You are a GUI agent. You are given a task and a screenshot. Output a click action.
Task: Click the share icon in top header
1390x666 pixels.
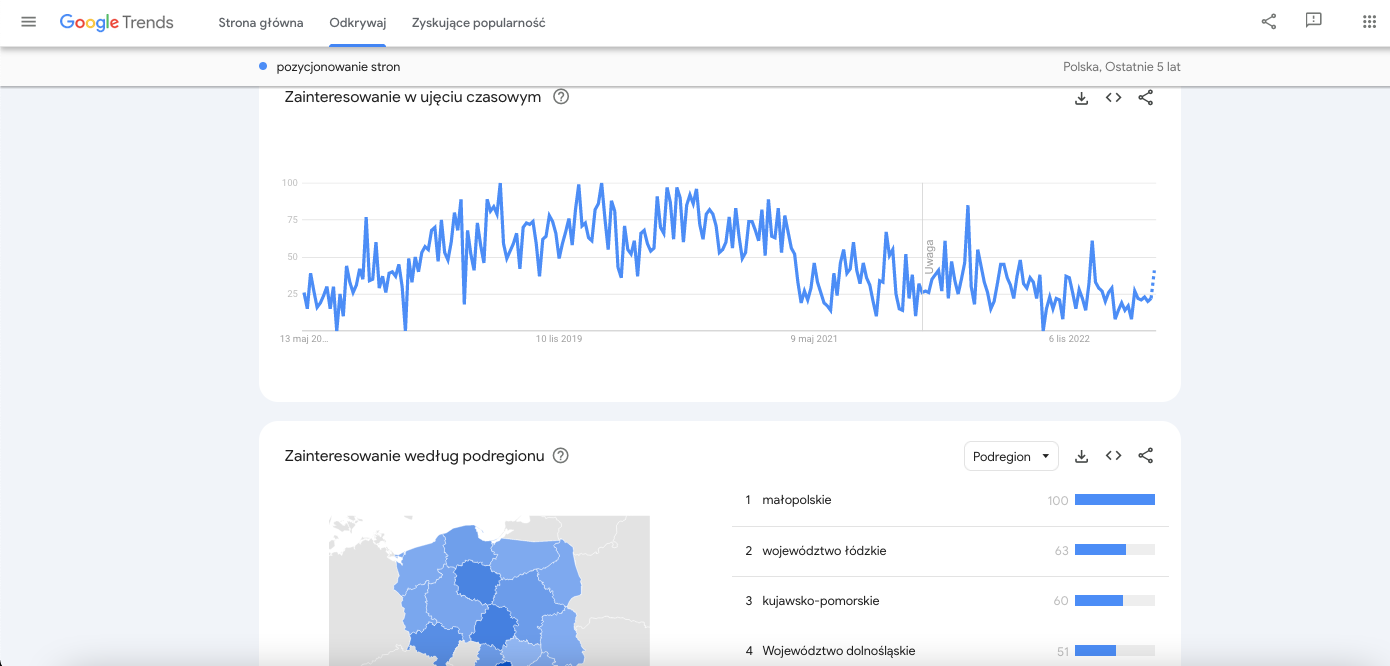click(1268, 22)
